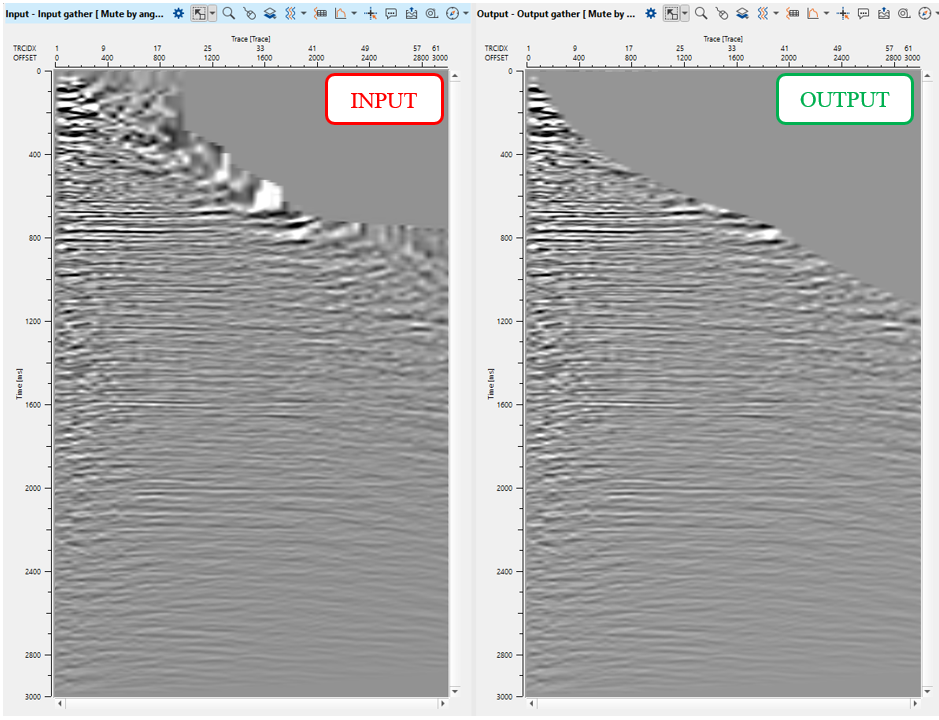The image size is (939, 720).
Task: Expand compass dropdown arrow in Output toolbar
Action: [936, 14]
